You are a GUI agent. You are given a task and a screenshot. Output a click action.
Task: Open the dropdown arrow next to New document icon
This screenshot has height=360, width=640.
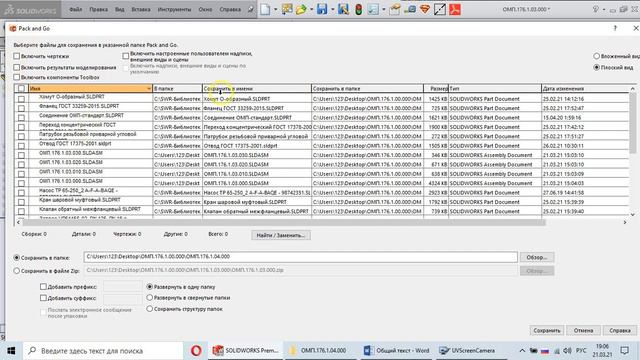276,9
